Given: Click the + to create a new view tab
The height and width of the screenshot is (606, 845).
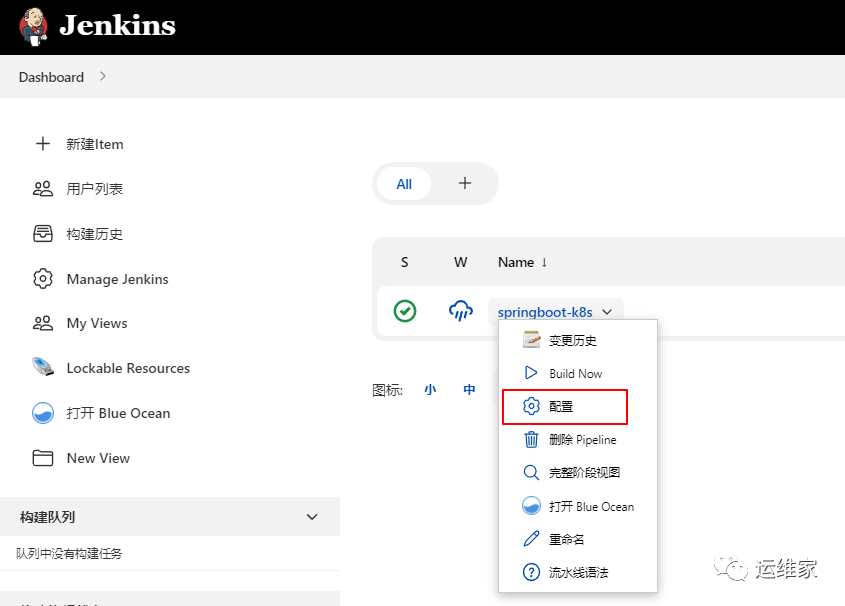Looking at the screenshot, I should [464, 184].
